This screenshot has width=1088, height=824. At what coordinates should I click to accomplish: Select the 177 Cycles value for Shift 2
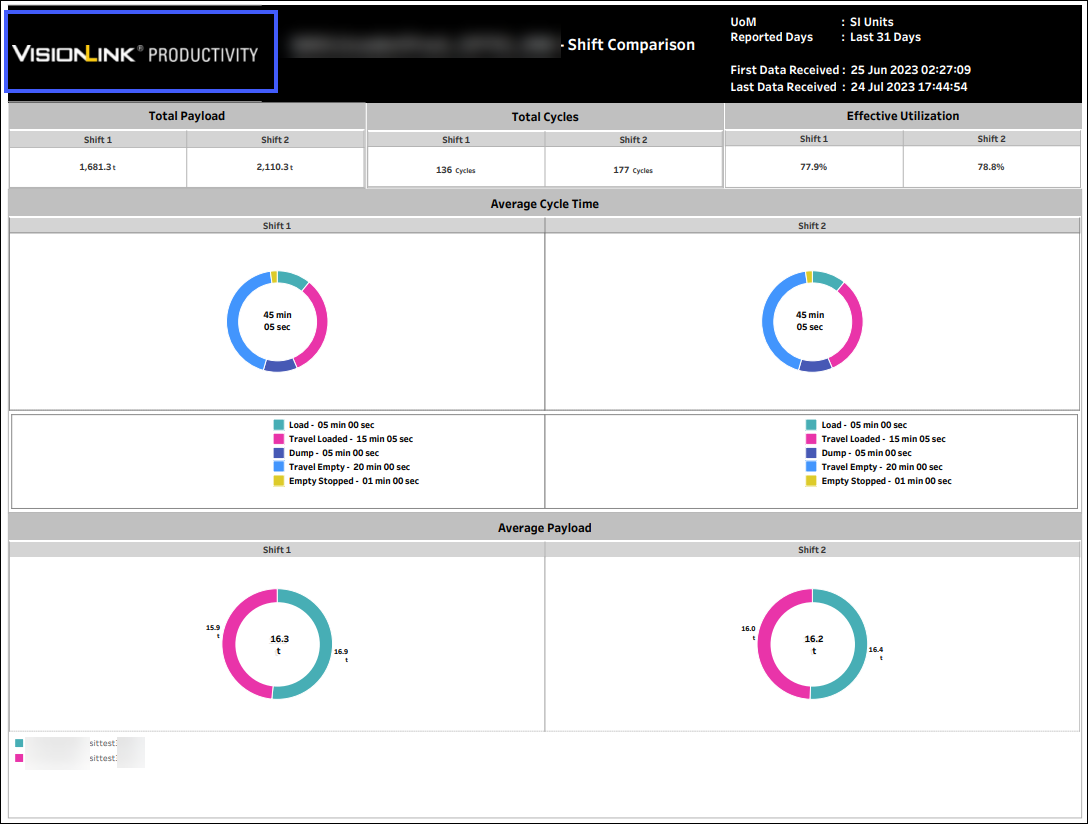(632, 170)
